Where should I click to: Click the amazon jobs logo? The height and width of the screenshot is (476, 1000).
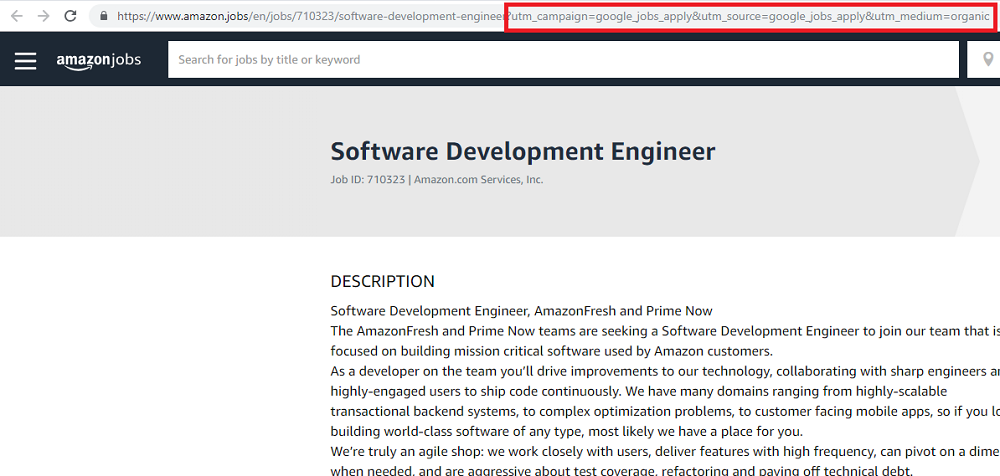pos(99,60)
